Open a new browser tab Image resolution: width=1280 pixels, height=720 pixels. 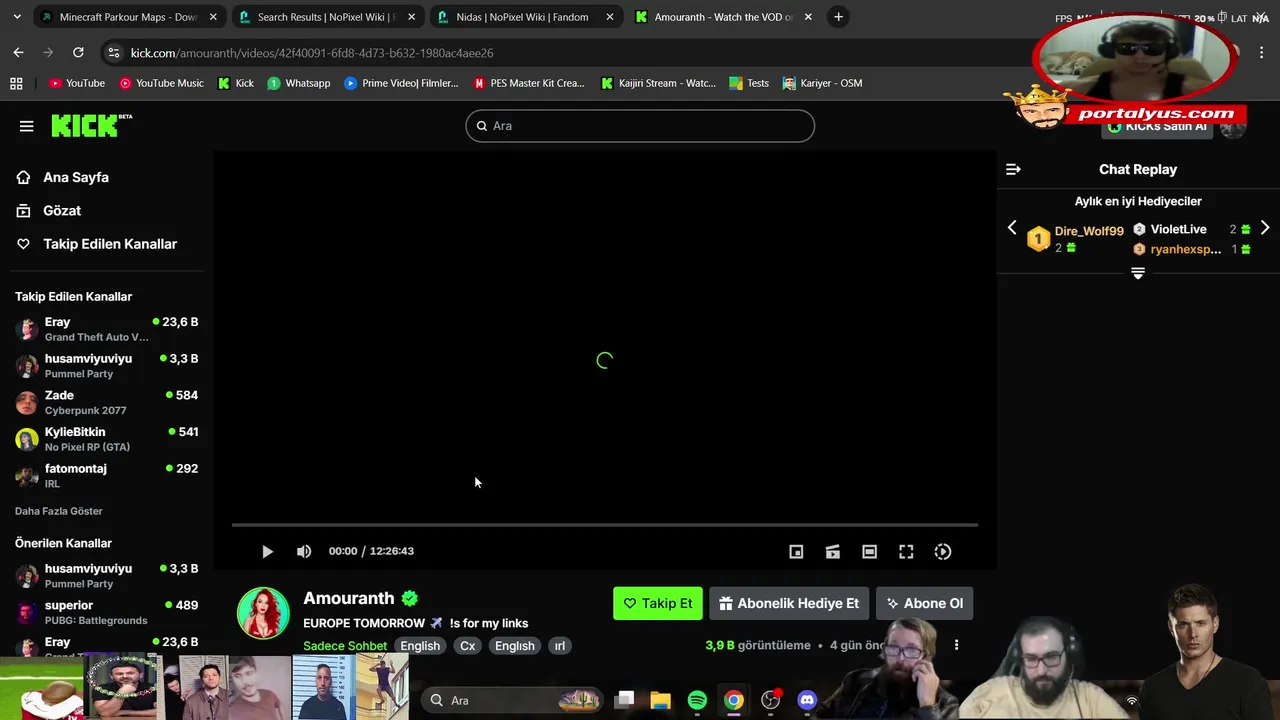[x=839, y=17]
